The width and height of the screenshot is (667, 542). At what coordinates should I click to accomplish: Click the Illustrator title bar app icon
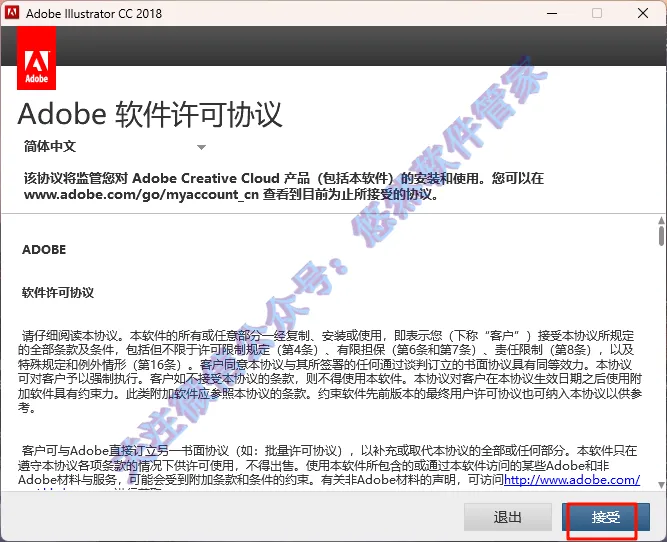(x=11, y=13)
